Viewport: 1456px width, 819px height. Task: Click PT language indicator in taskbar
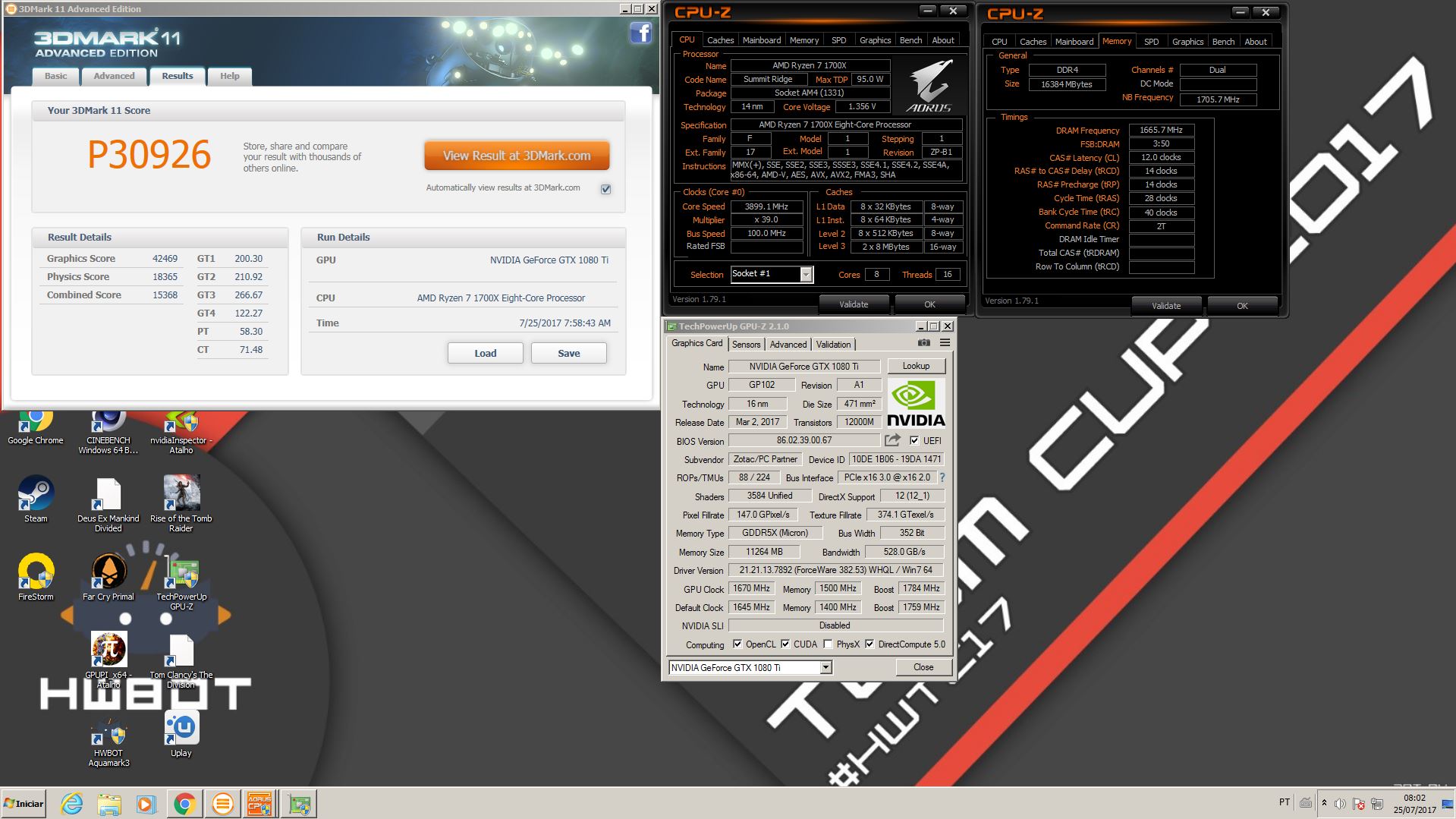[x=1284, y=802]
